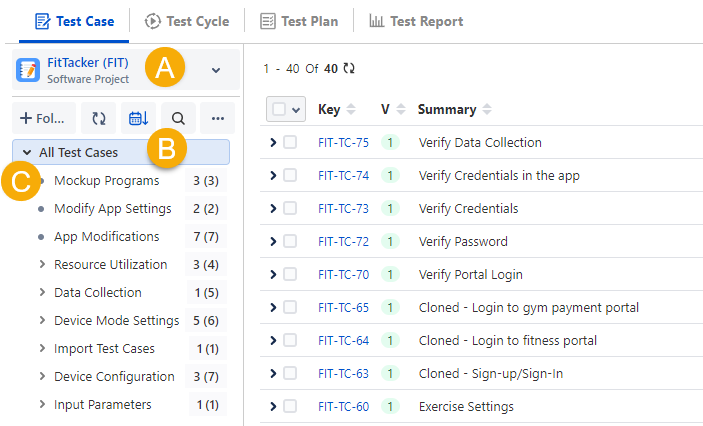This screenshot has height=426, width=703.
Task: Refresh the test case list count
Action: click(349, 69)
